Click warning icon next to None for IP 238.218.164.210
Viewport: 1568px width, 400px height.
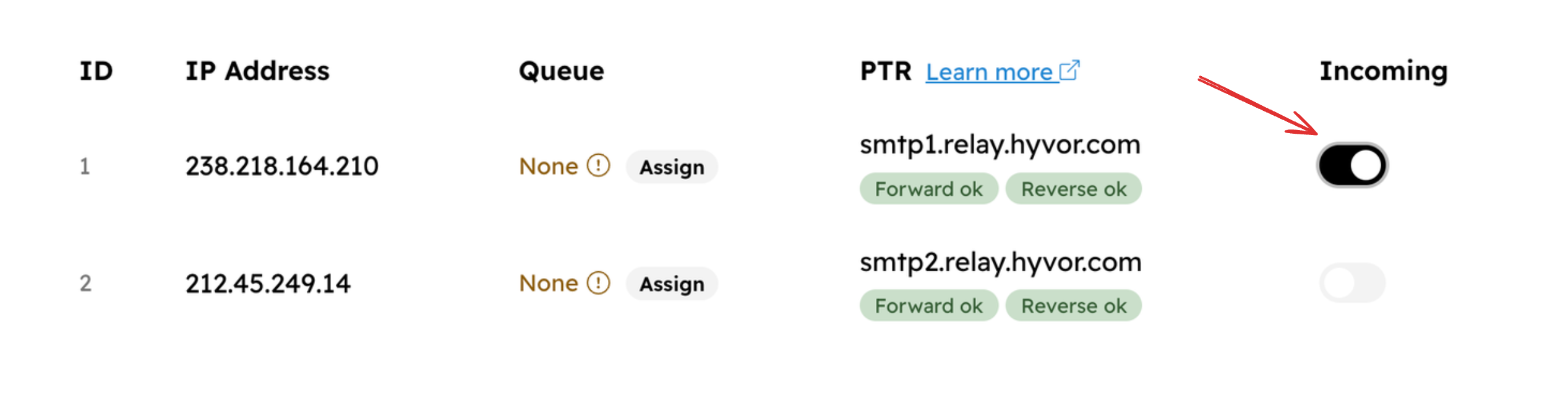click(x=598, y=166)
